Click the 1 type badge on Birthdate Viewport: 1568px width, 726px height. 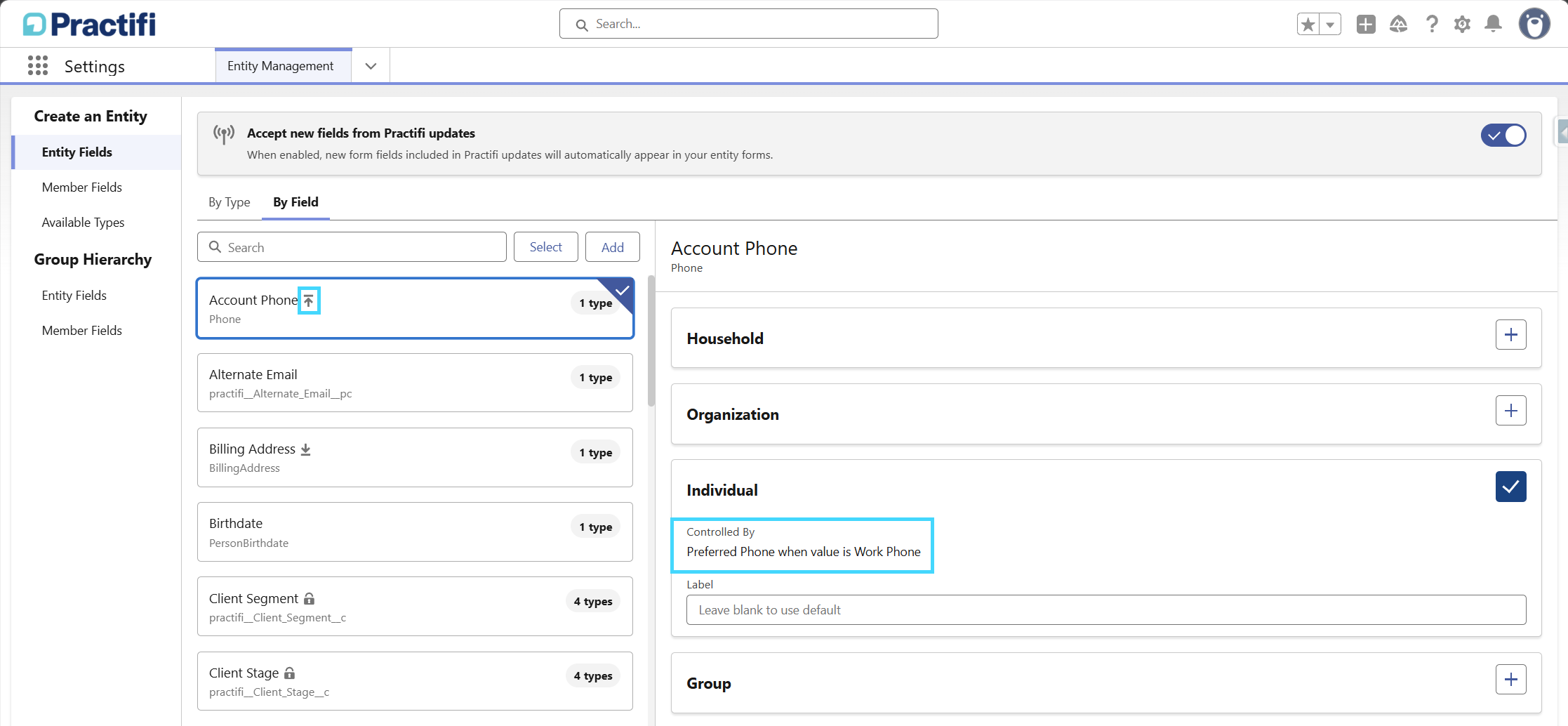(595, 527)
